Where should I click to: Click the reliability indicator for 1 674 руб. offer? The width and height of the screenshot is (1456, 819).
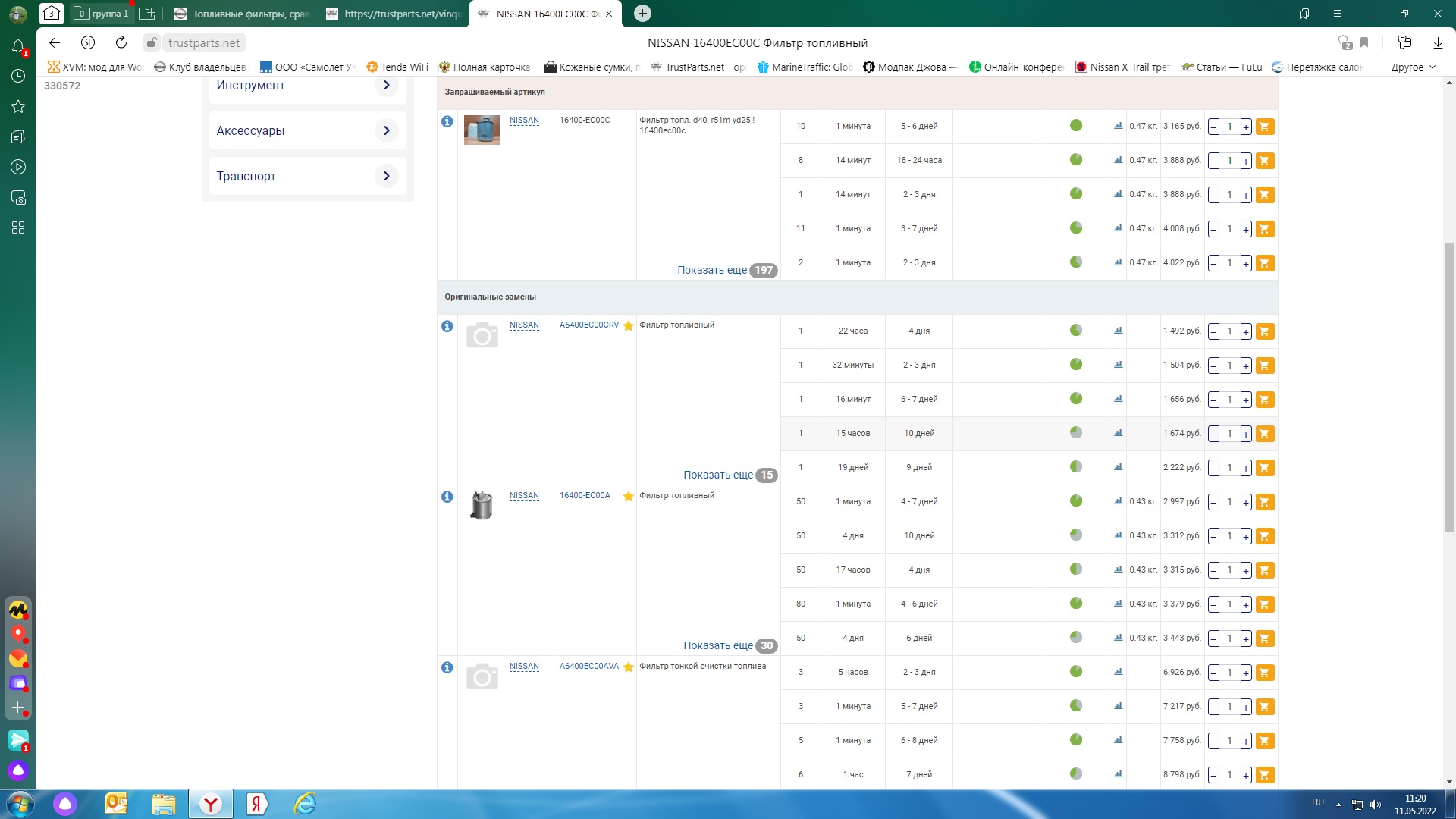[x=1076, y=432]
